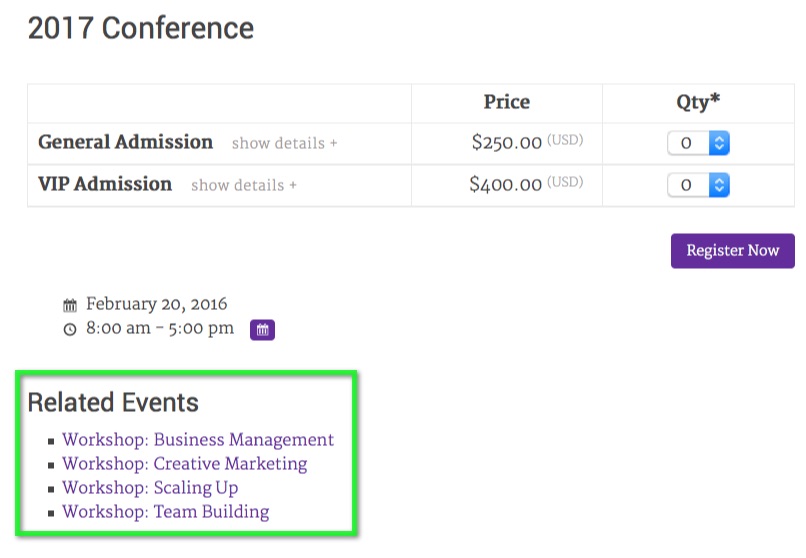The image size is (806, 558).
Task: Open the VIP Admission quantity dropdown
Action: tap(698, 185)
